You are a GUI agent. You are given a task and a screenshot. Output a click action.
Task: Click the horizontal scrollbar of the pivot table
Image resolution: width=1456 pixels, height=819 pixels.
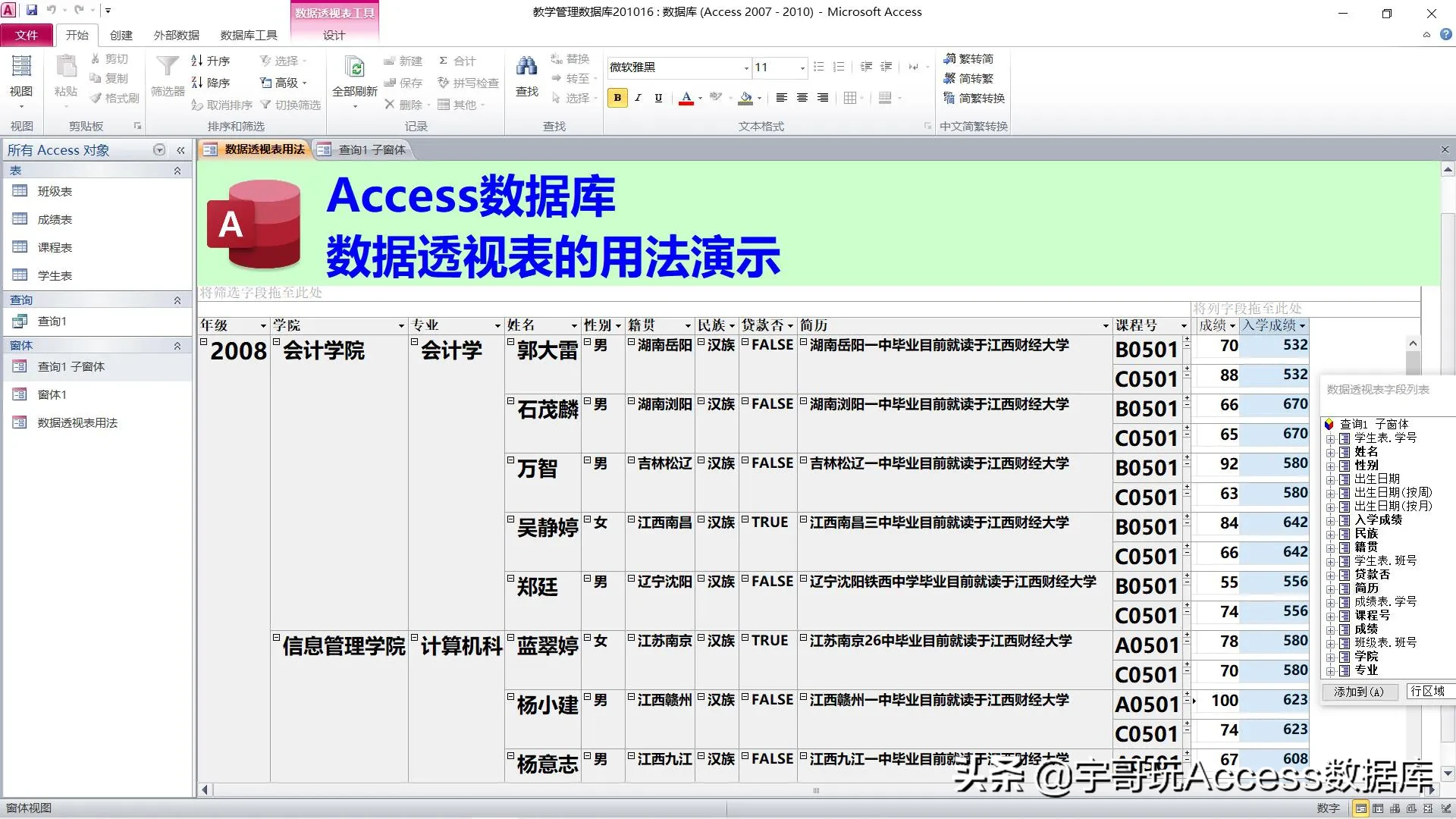(815, 790)
